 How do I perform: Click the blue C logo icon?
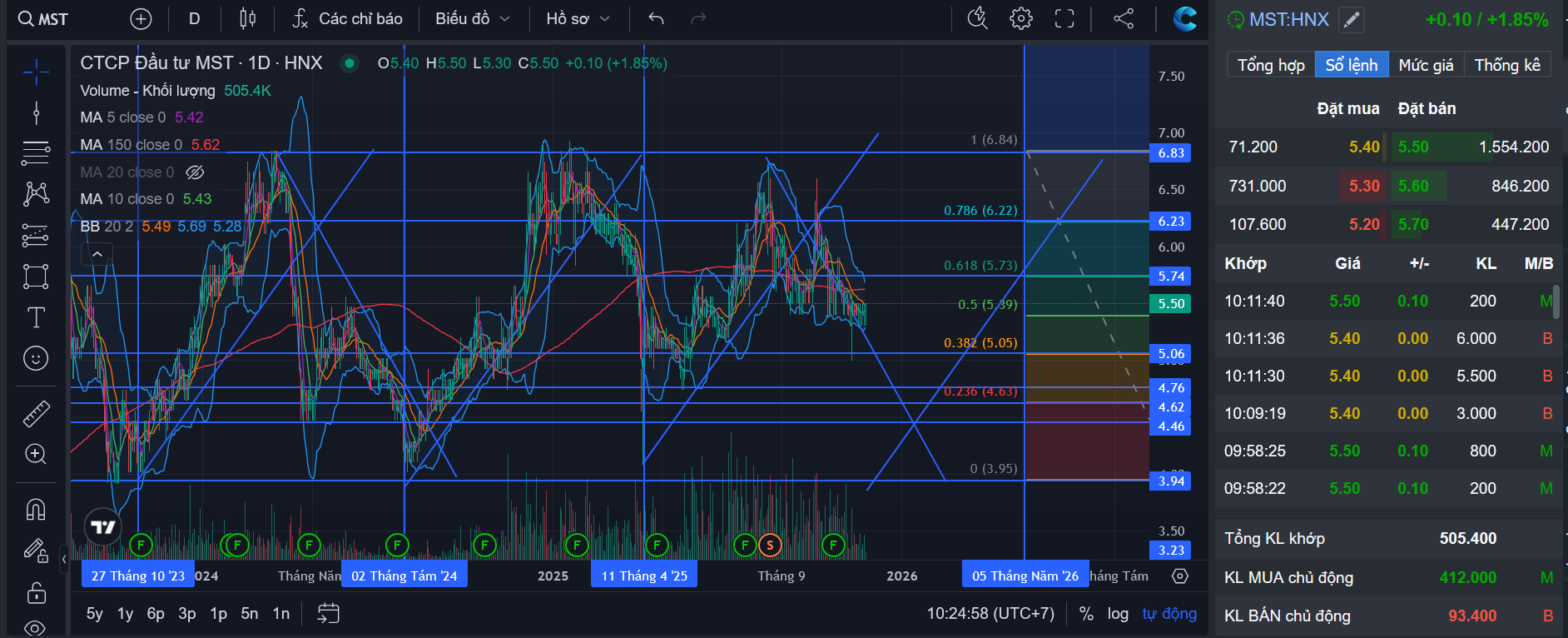[1184, 18]
